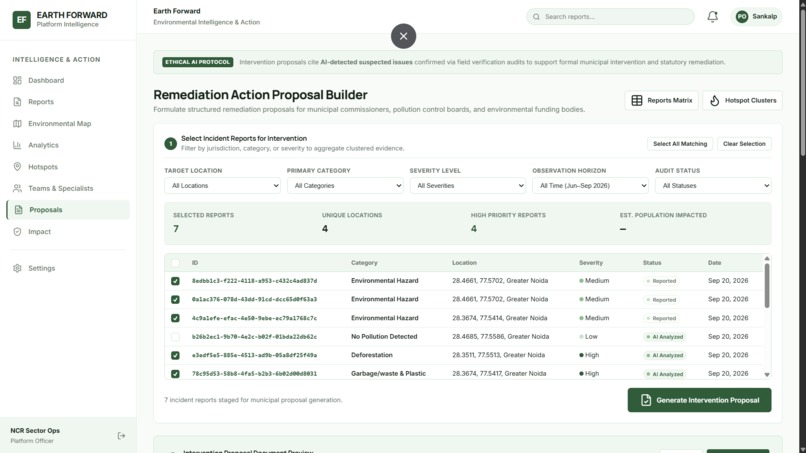The height and width of the screenshot is (453, 806).
Task: Open Hotspot Clusters view
Action: pos(742,100)
